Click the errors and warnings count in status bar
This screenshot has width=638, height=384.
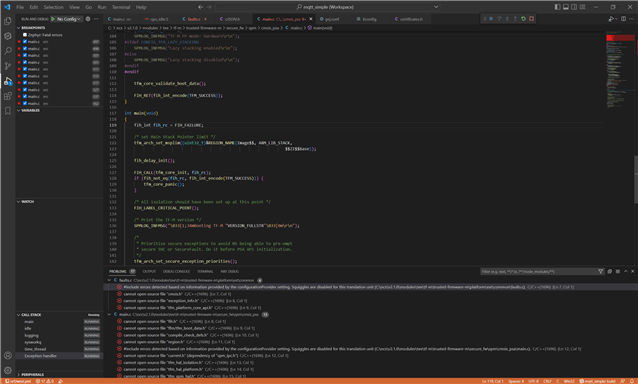click(44, 381)
